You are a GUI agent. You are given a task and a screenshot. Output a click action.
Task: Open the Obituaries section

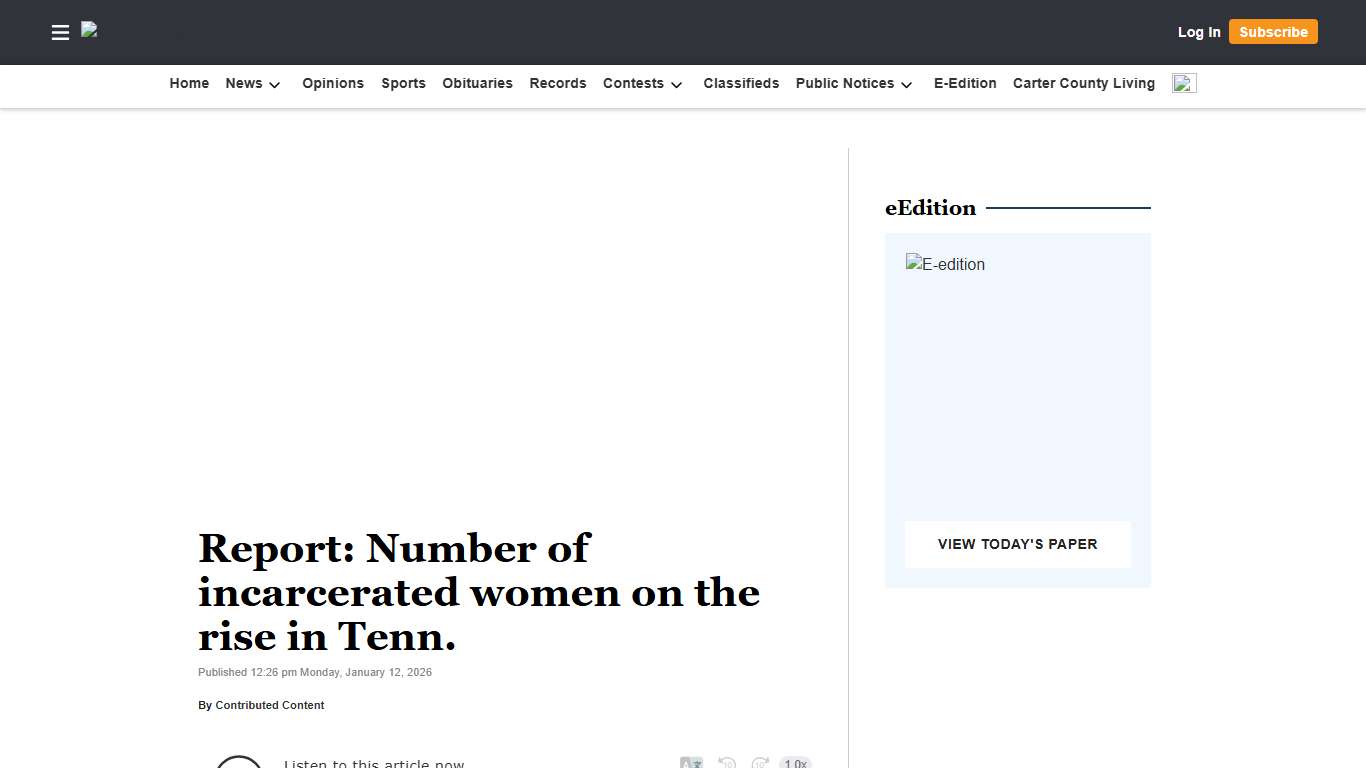click(477, 83)
